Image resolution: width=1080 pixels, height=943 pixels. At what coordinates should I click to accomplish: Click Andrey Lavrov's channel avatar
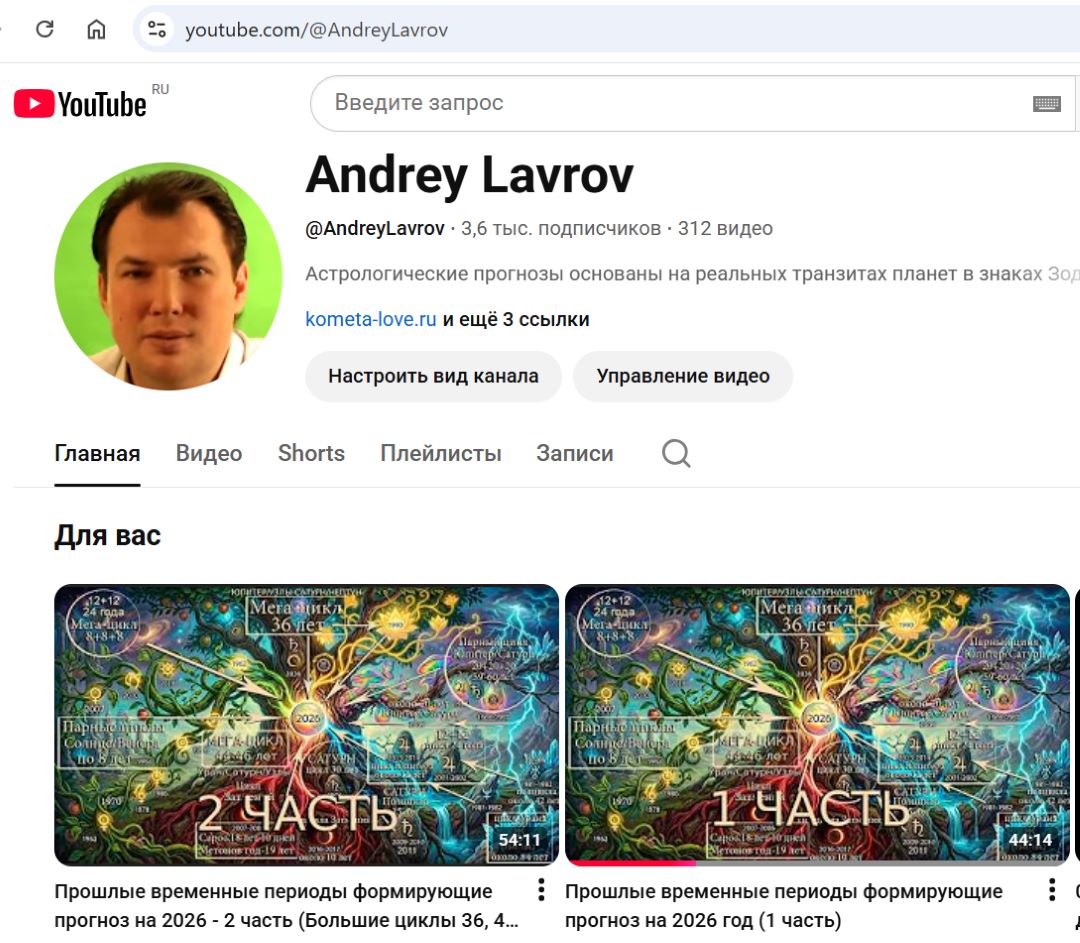click(168, 276)
